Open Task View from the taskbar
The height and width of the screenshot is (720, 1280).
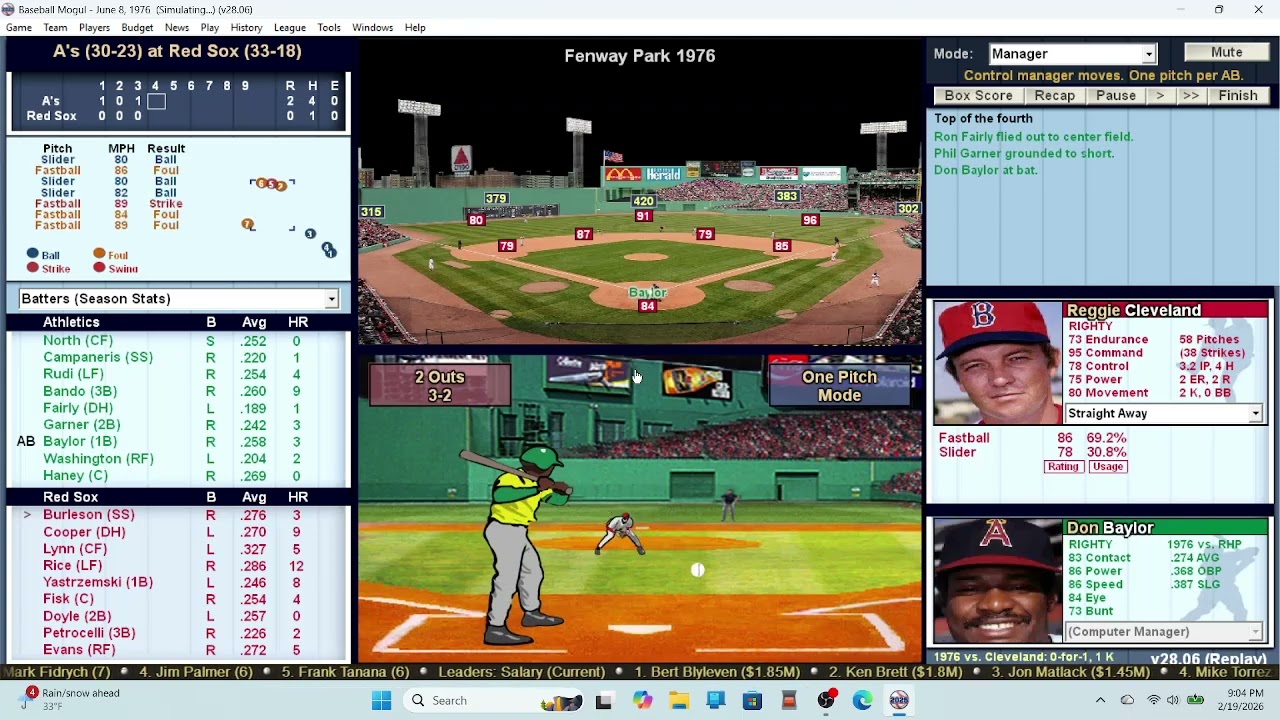tap(604, 701)
